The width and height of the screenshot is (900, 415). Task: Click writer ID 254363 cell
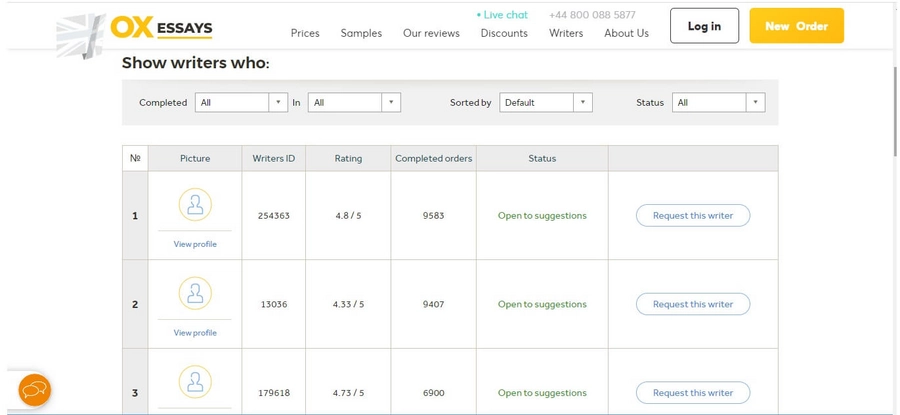click(274, 216)
